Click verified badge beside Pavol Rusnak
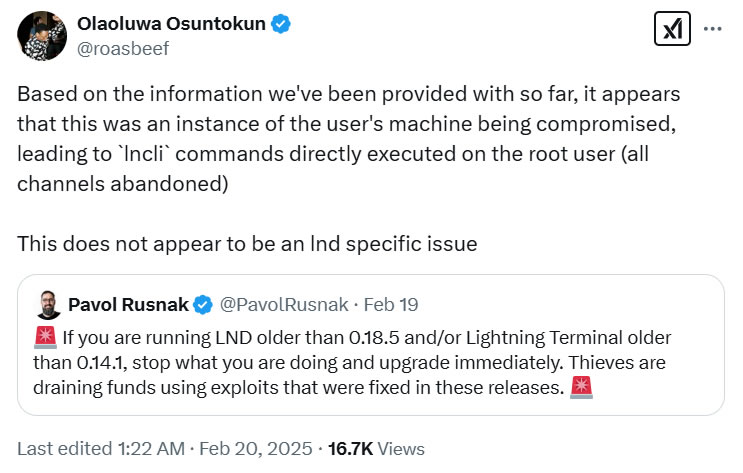This screenshot has width=743, height=473. coord(201,304)
